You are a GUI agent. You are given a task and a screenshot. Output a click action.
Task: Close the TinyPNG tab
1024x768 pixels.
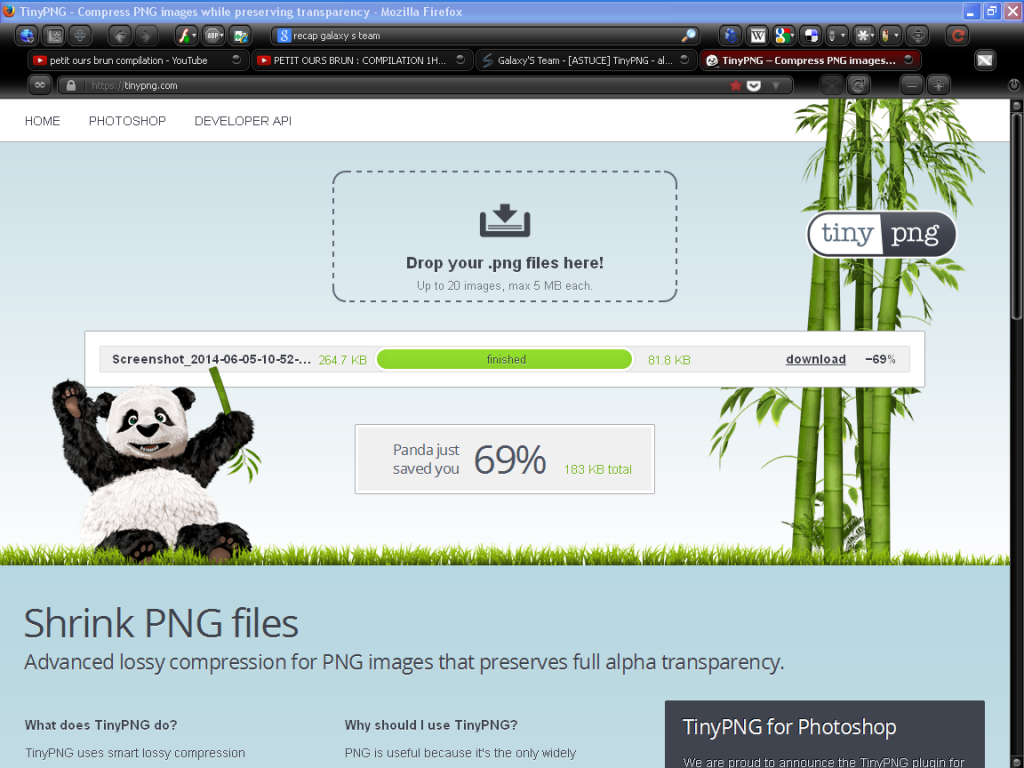pyautogui.click(x=908, y=60)
